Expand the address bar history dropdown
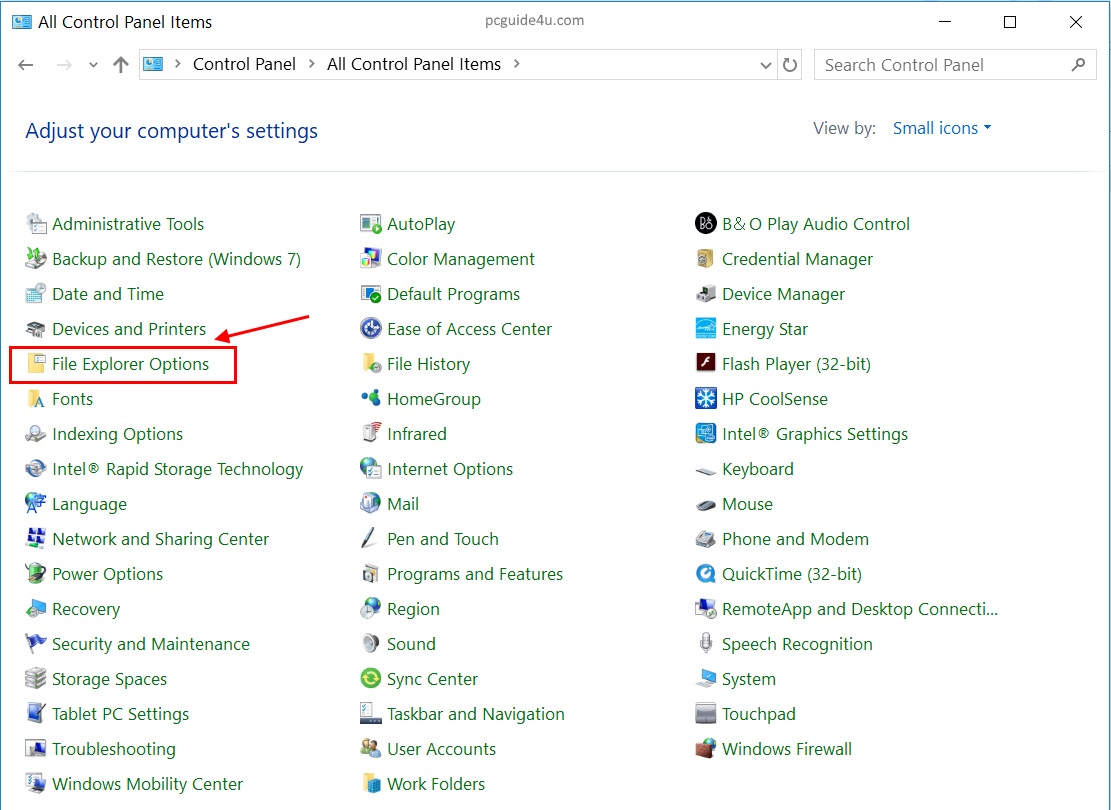This screenshot has height=810, width=1111. (x=766, y=65)
